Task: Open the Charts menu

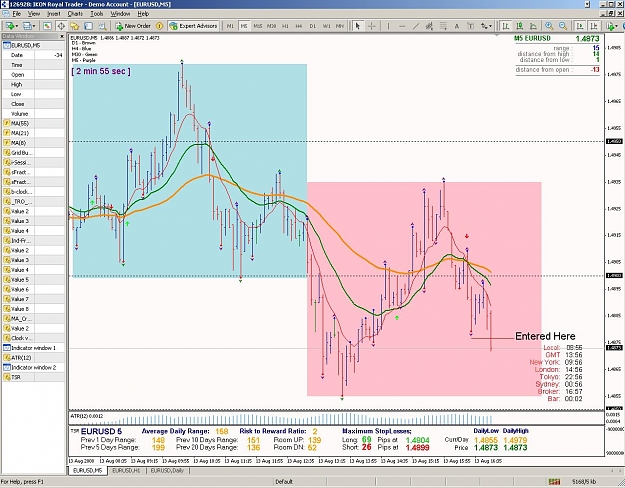Action: (x=75, y=14)
